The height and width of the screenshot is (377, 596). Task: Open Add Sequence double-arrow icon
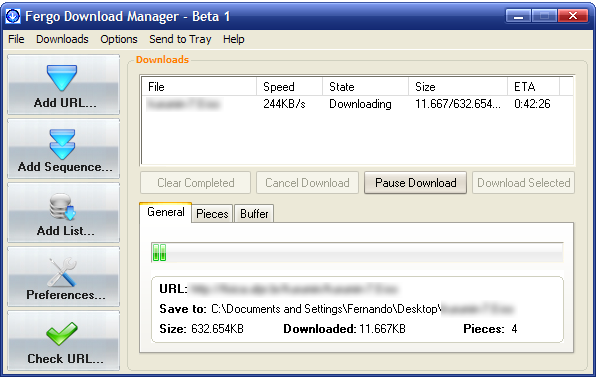62,144
